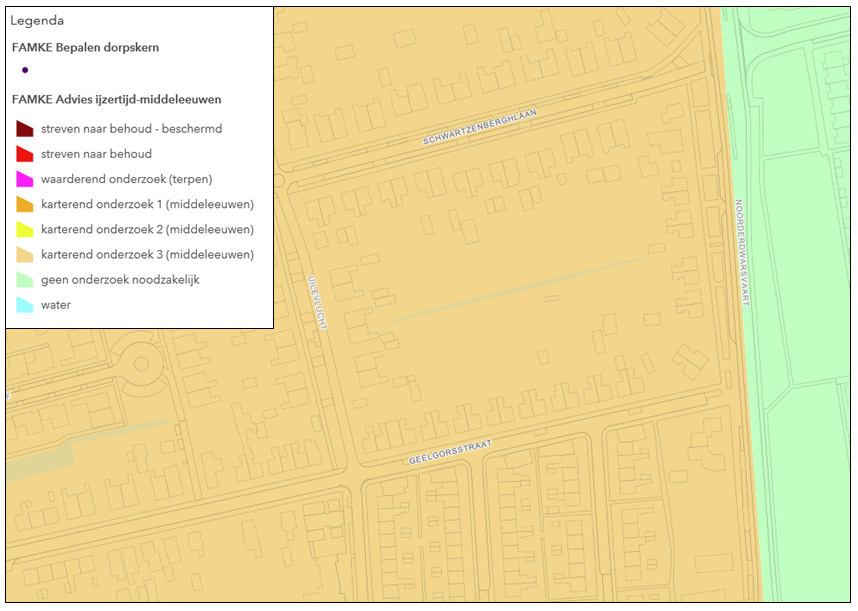Click 'streven naar behoud - beschermd' label
The image size is (858, 611).
131,129
